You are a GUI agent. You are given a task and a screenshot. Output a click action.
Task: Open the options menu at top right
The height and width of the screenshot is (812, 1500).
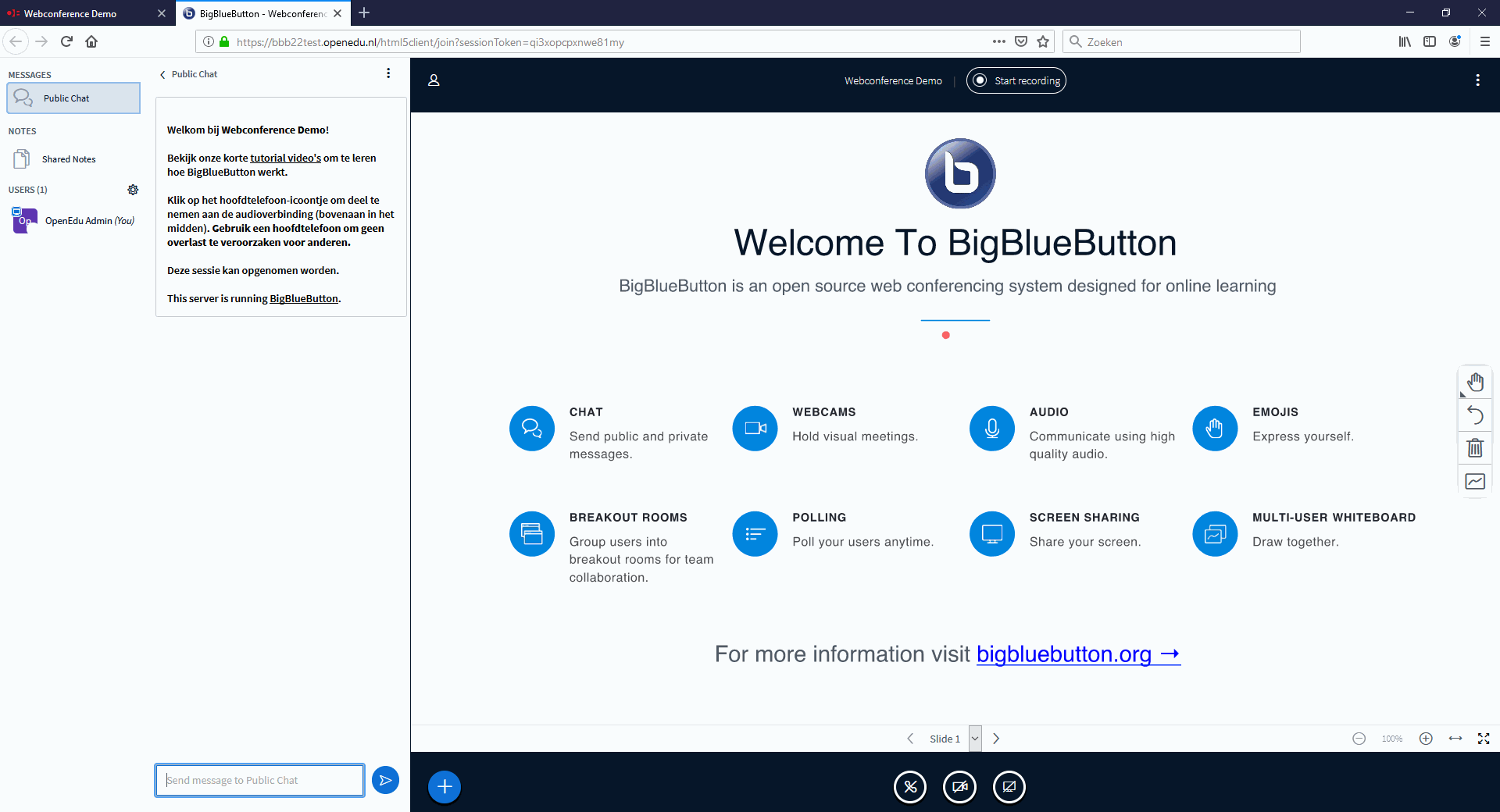coord(1477,80)
